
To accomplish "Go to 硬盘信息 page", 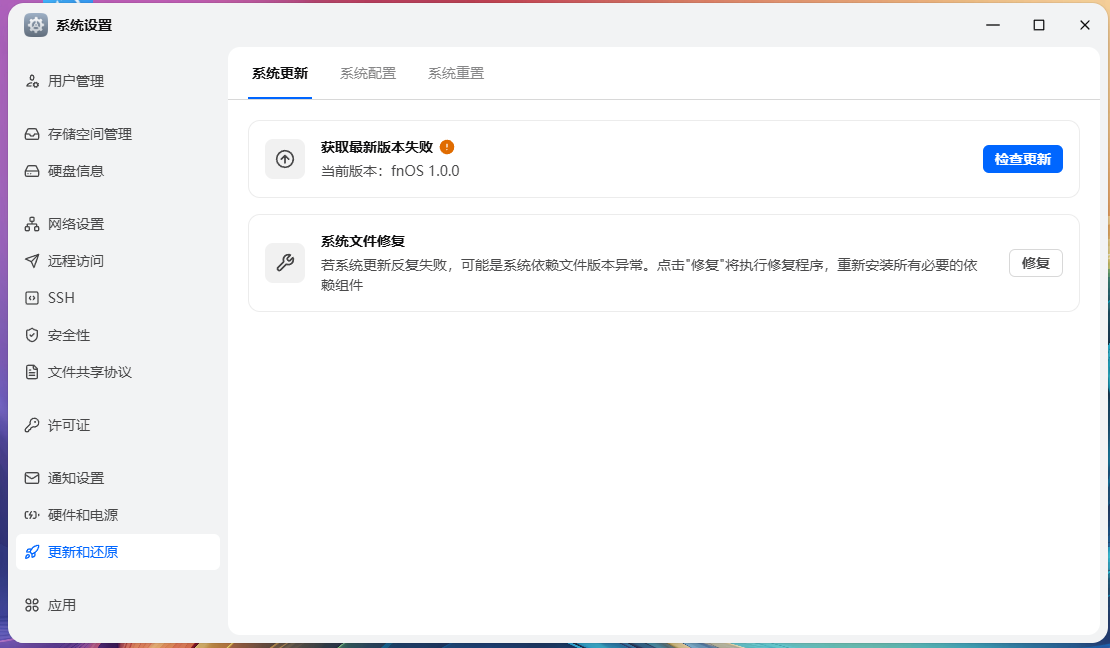I will click(x=118, y=171).
